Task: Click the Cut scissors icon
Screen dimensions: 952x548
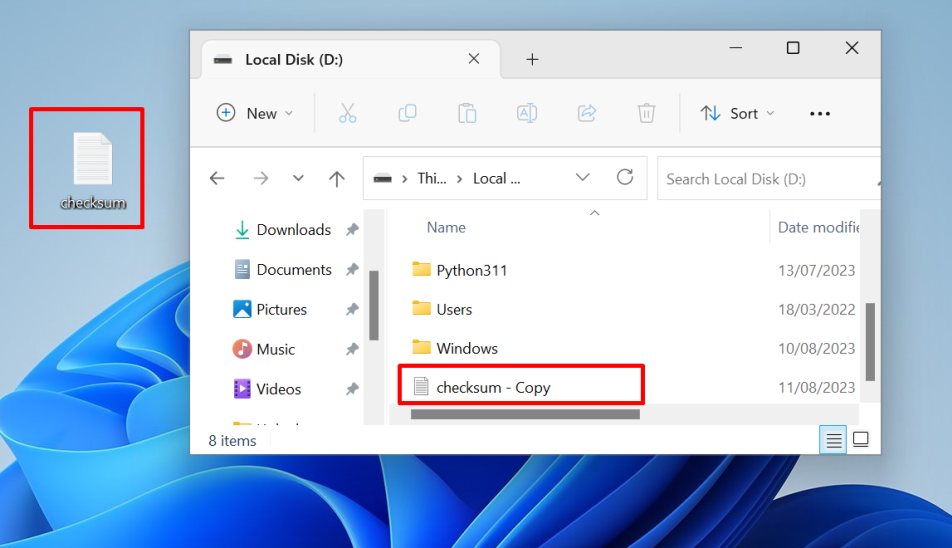Action: 347,113
